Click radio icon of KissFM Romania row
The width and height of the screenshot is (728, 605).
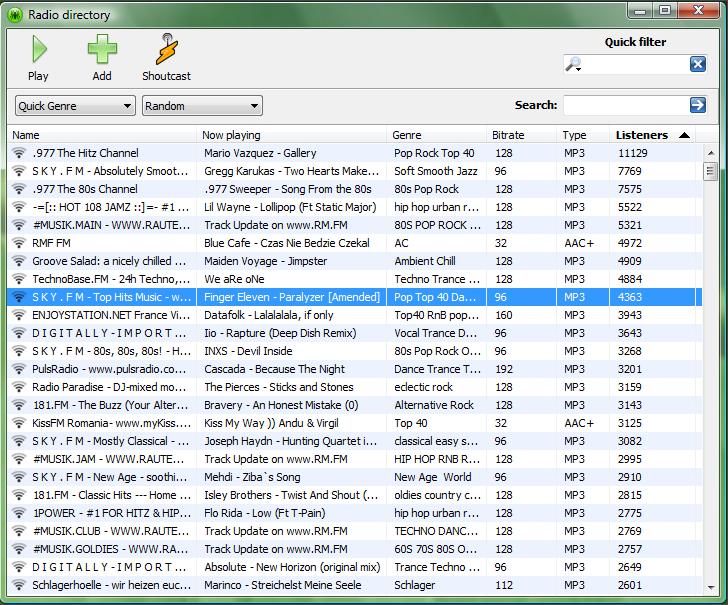19,423
